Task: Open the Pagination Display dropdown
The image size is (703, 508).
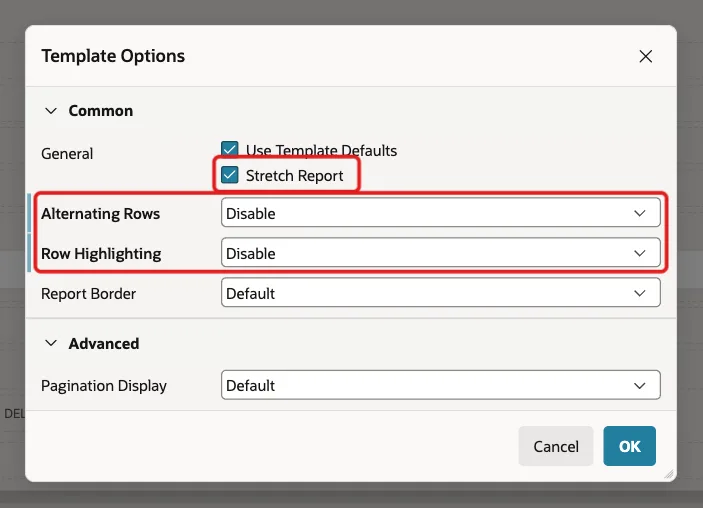Action: [x=440, y=385]
